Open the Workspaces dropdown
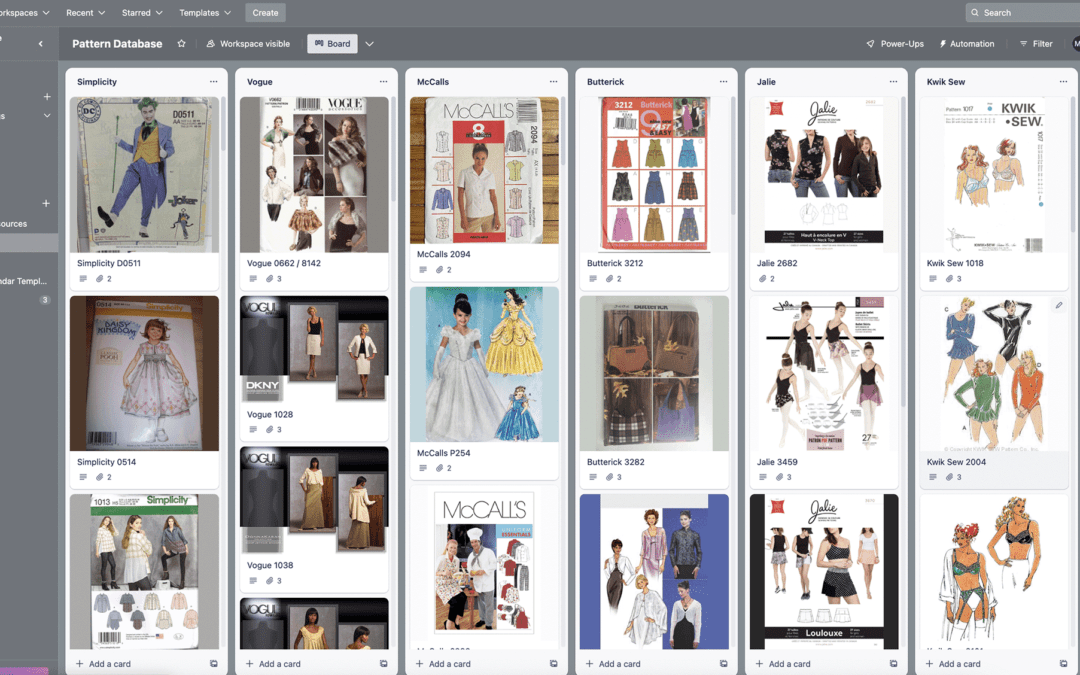Image resolution: width=1080 pixels, height=675 pixels. (20, 12)
